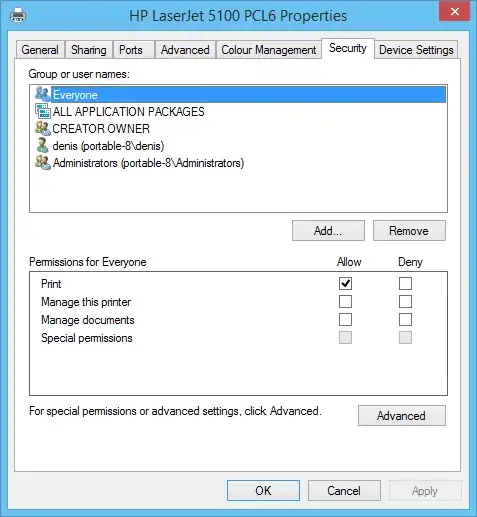Click the Manage this printer label
Viewport: 477px width, 517px height.
[x=86, y=302]
